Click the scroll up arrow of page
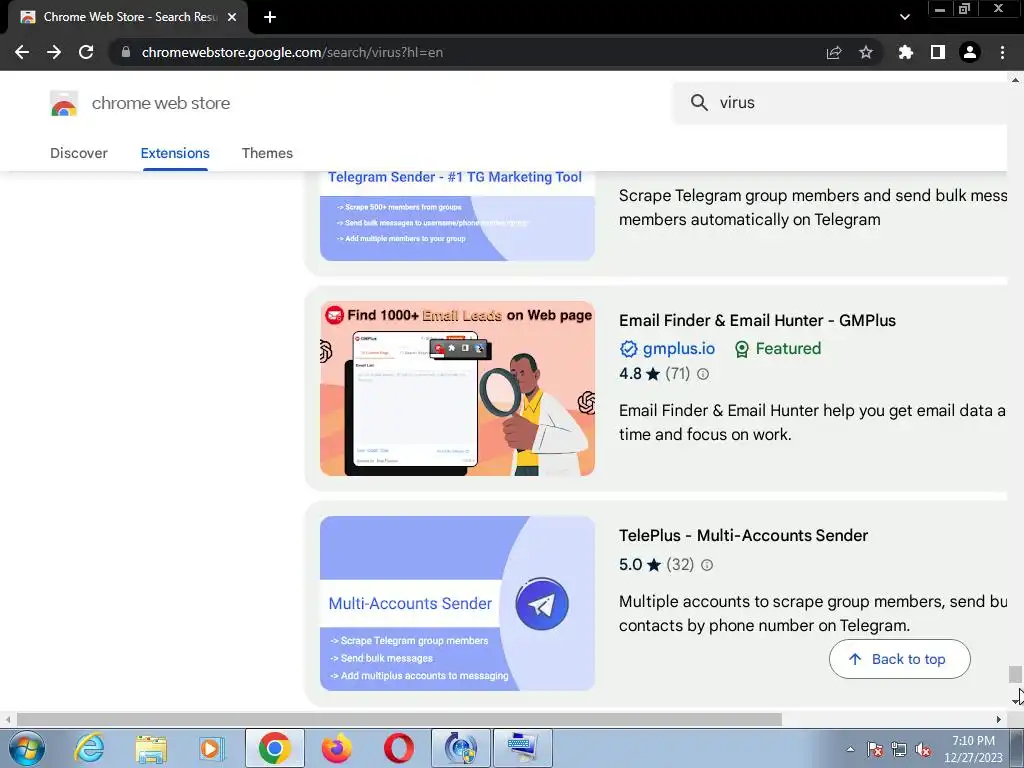Viewport: 1024px width, 768px height. (x=1015, y=80)
